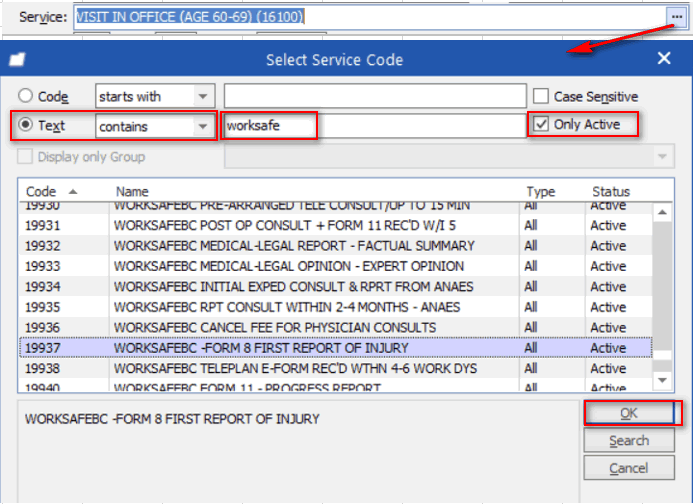
Task: Select the Text radio button
Action: (25, 127)
